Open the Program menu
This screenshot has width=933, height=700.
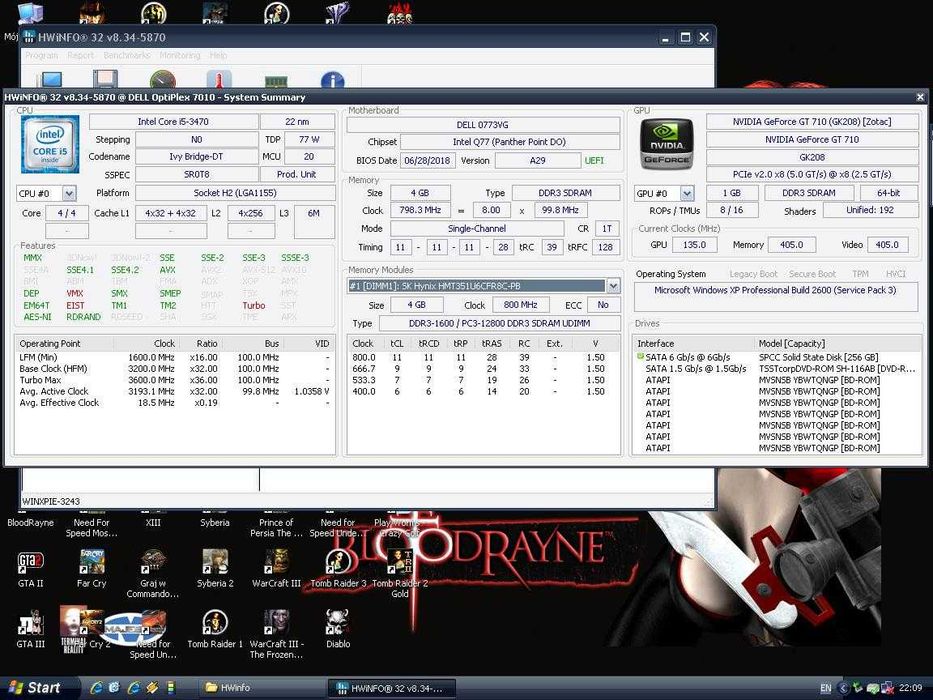41,55
